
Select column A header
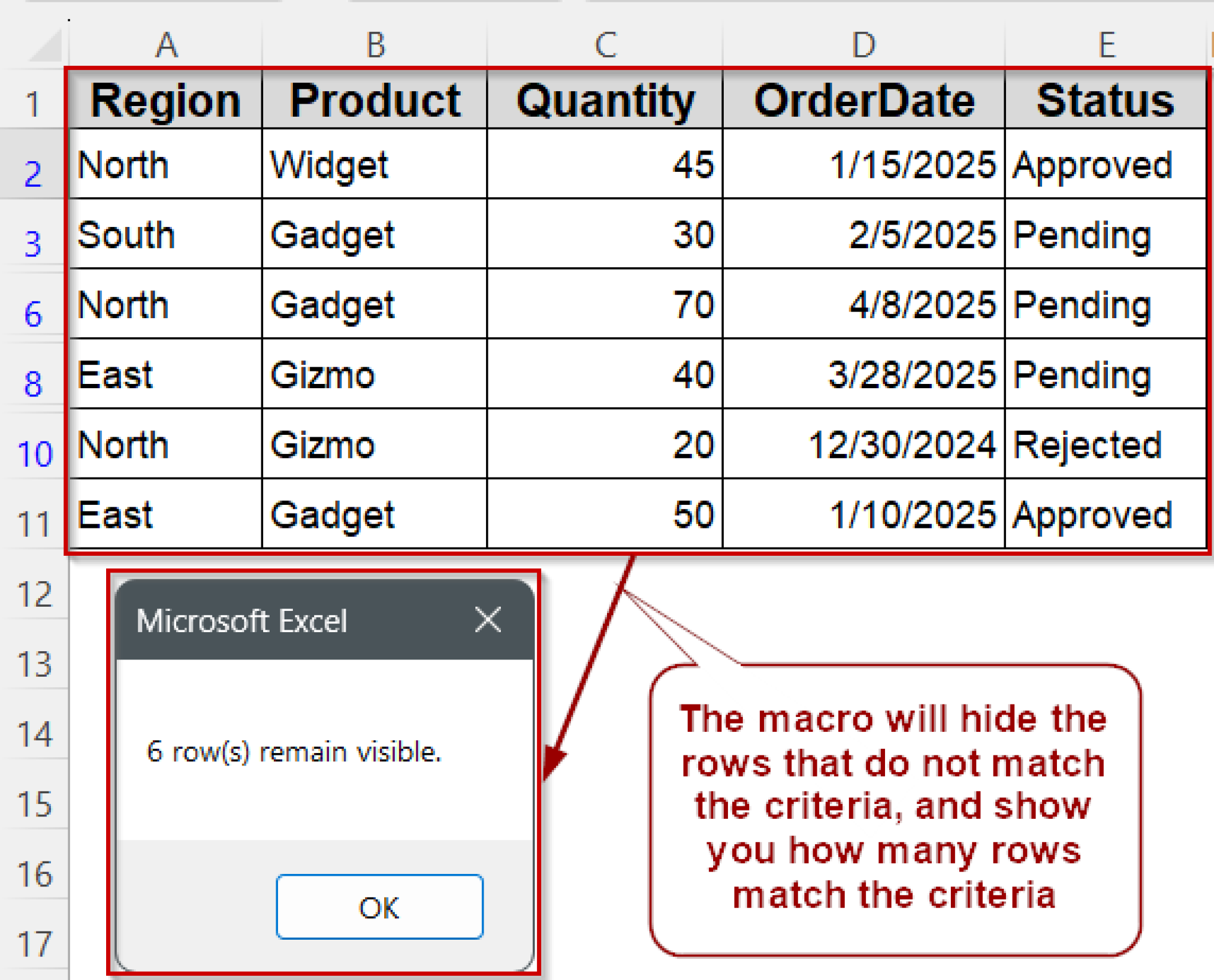click(167, 45)
